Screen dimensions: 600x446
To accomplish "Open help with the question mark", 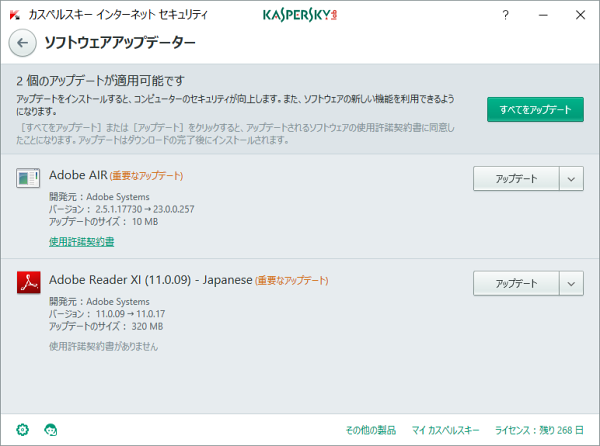I will 505,15.
